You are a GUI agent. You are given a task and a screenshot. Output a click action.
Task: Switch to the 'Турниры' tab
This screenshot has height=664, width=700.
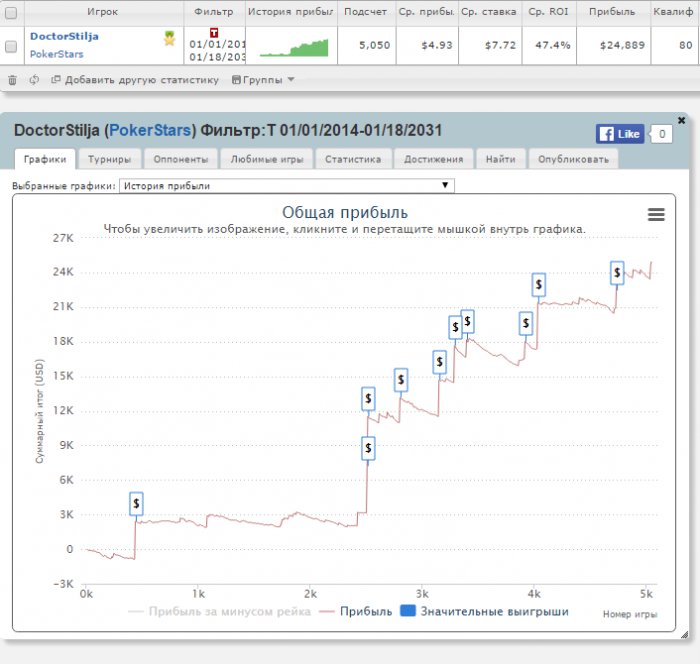106,159
